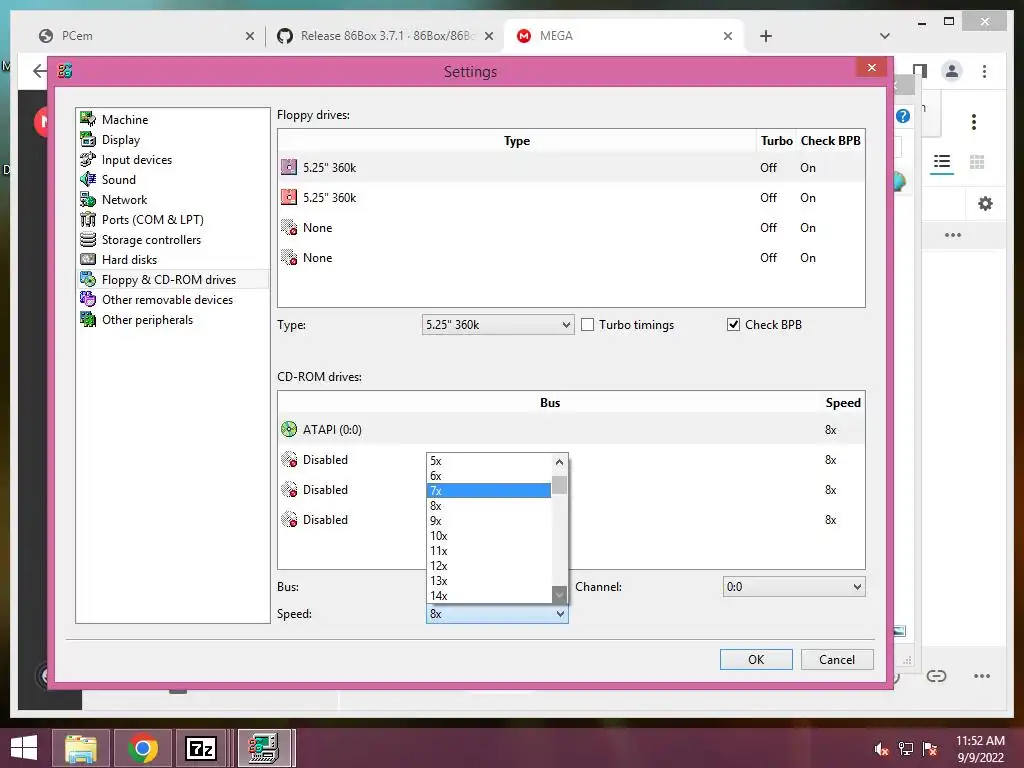Click the floppy Type column header
Image resolution: width=1024 pixels, height=768 pixels.
click(x=517, y=141)
